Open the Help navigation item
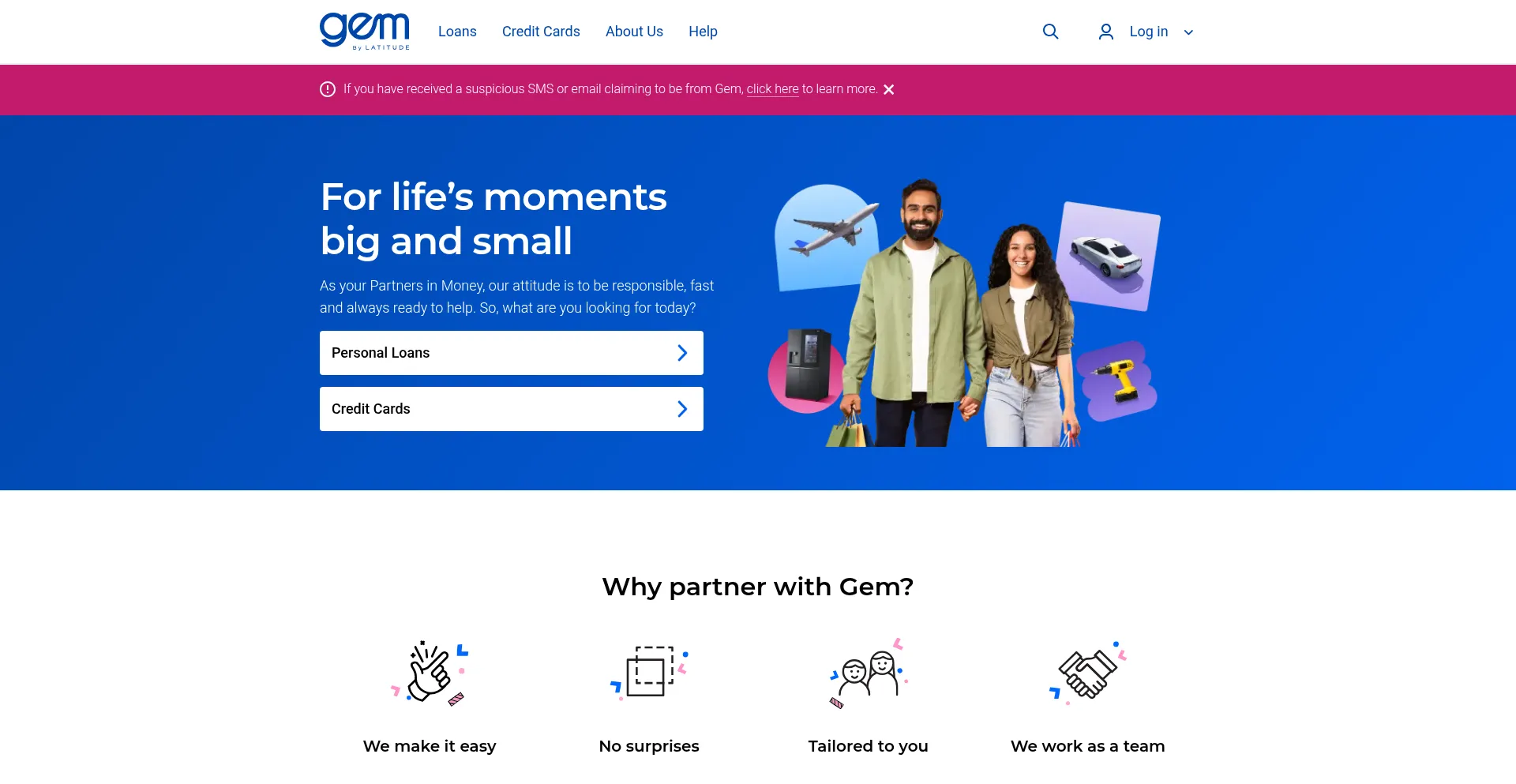This screenshot has width=1516, height=784. coord(703,32)
